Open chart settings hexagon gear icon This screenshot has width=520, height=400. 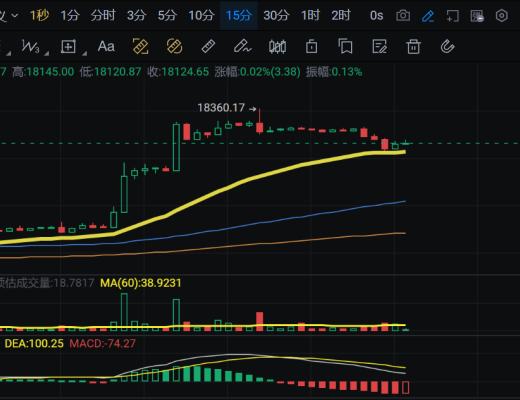(x=502, y=16)
